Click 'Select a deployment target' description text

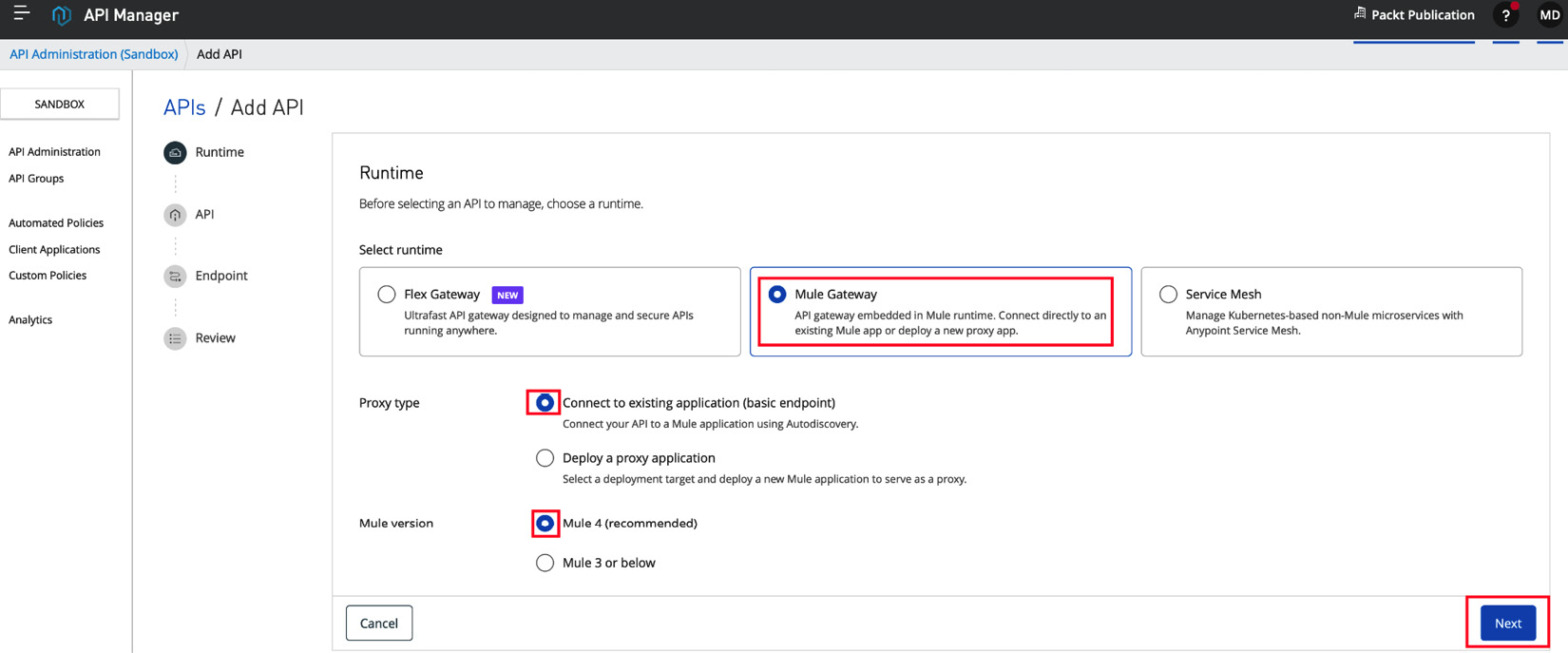coord(764,479)
